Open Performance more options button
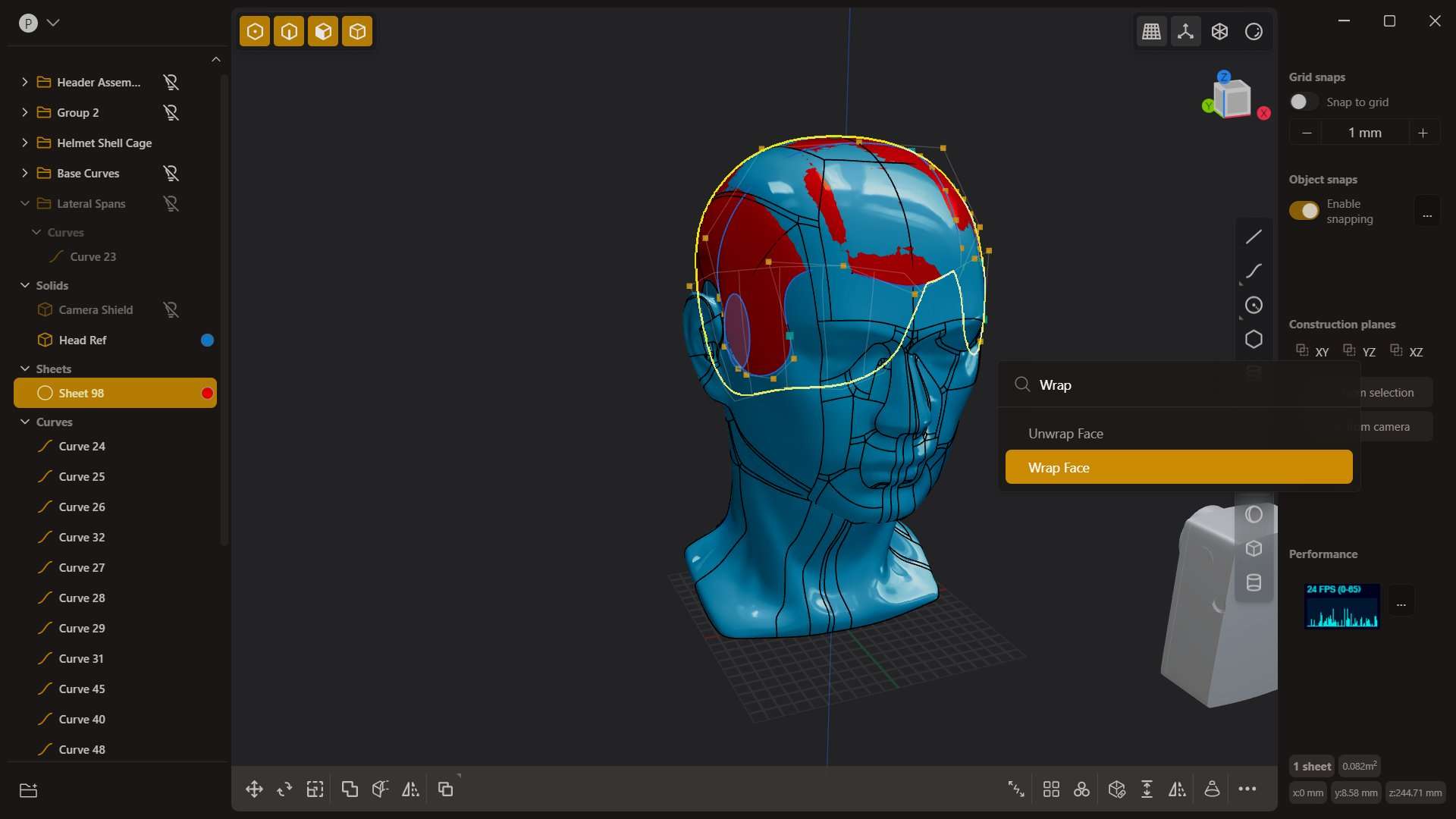The height and width of the screenshot is (819, 1456). point(1401,602)
